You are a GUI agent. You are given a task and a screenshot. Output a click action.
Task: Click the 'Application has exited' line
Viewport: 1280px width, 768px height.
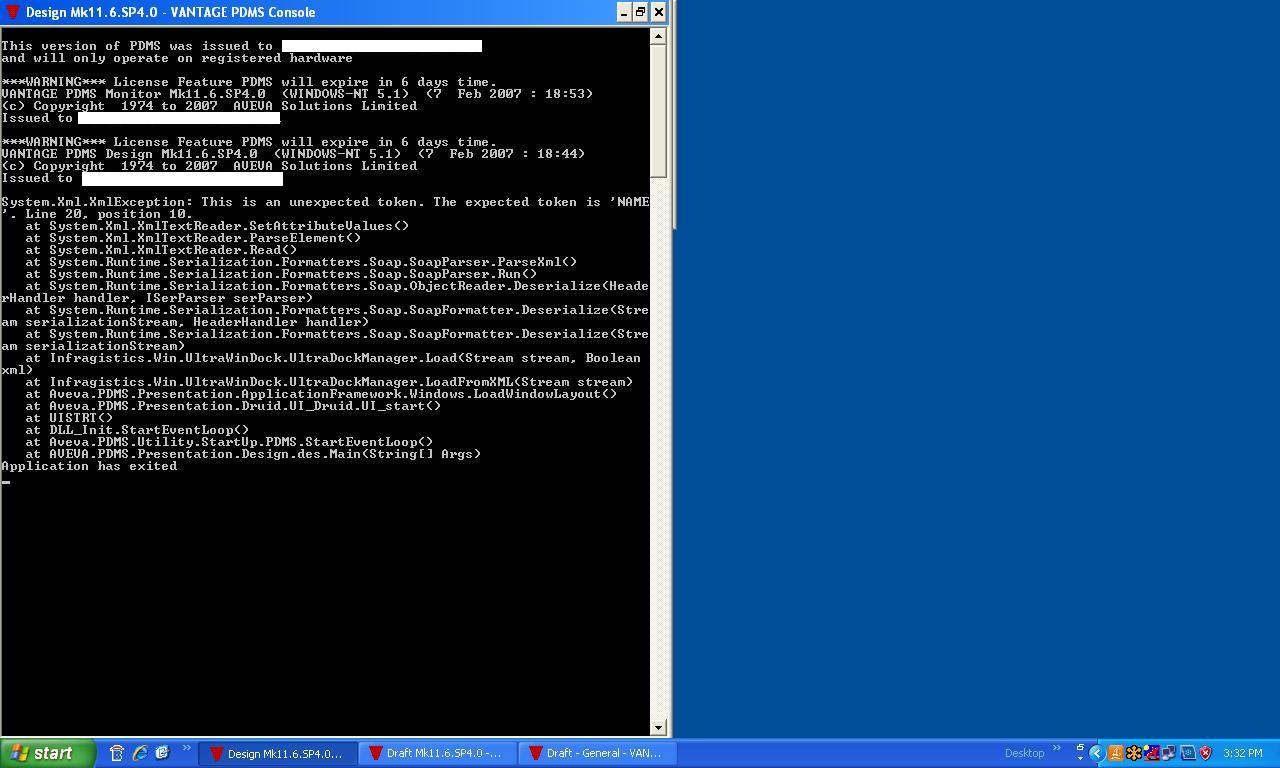[x=89, y=466]
